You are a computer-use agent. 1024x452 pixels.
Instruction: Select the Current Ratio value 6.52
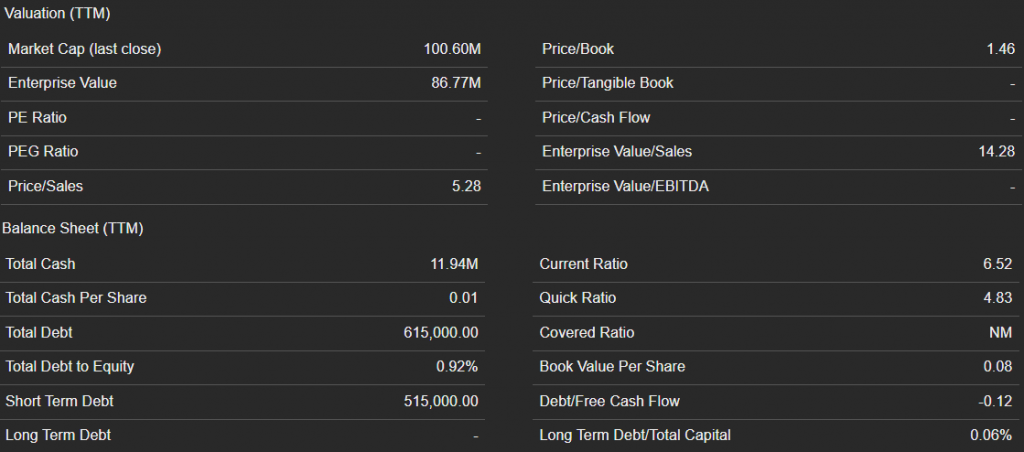(x=998, y=264)
